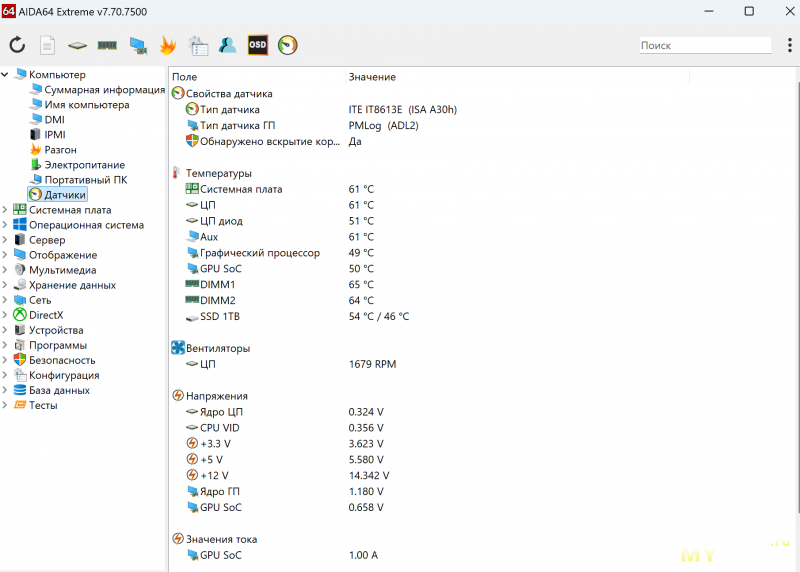Expand the Мультимедиа tree node
The height and width of the screenshot is (572, 800).
(x=5, y=270)
